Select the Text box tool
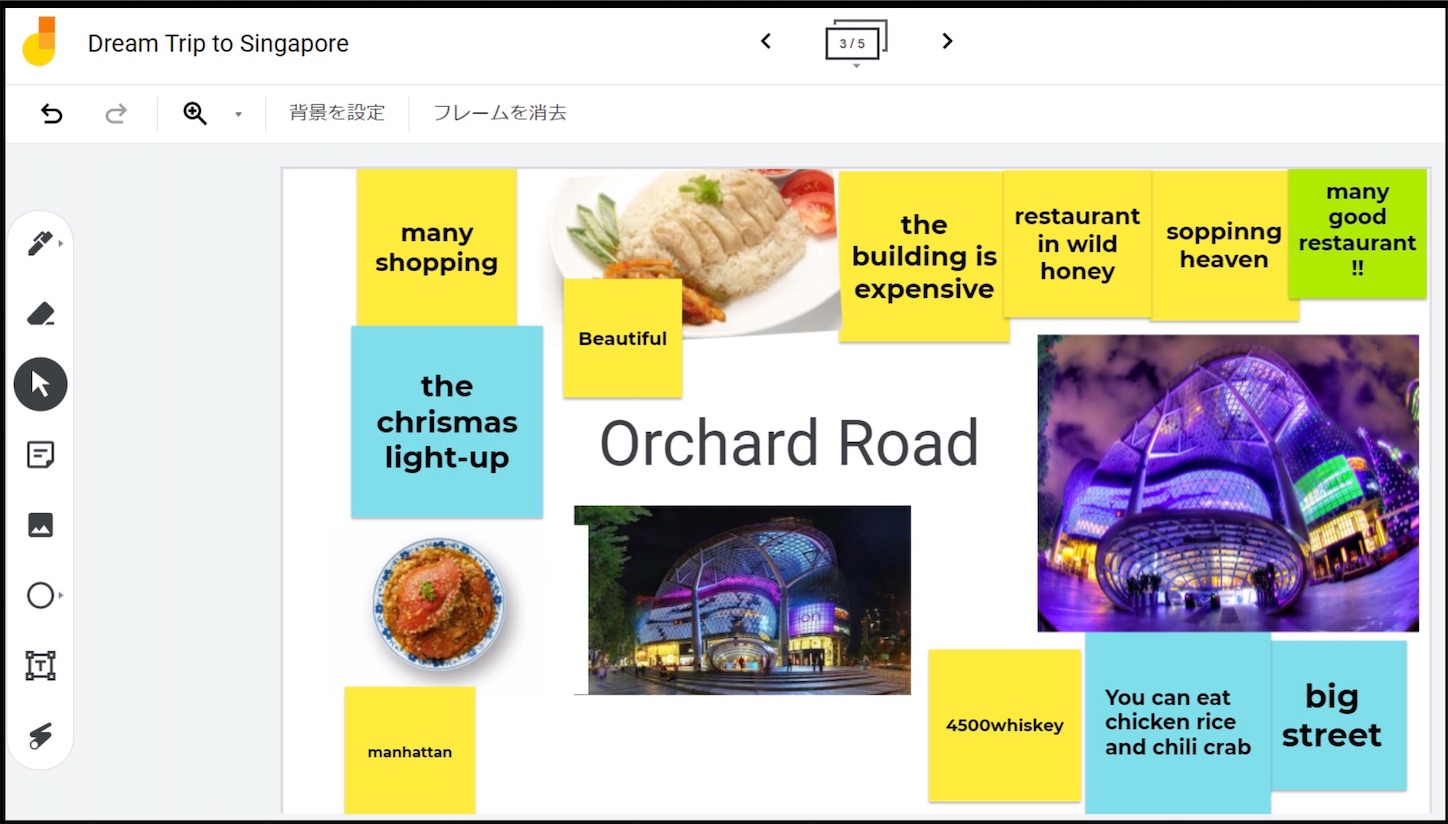Screen dimensions: 1448x824 (40, 666)
